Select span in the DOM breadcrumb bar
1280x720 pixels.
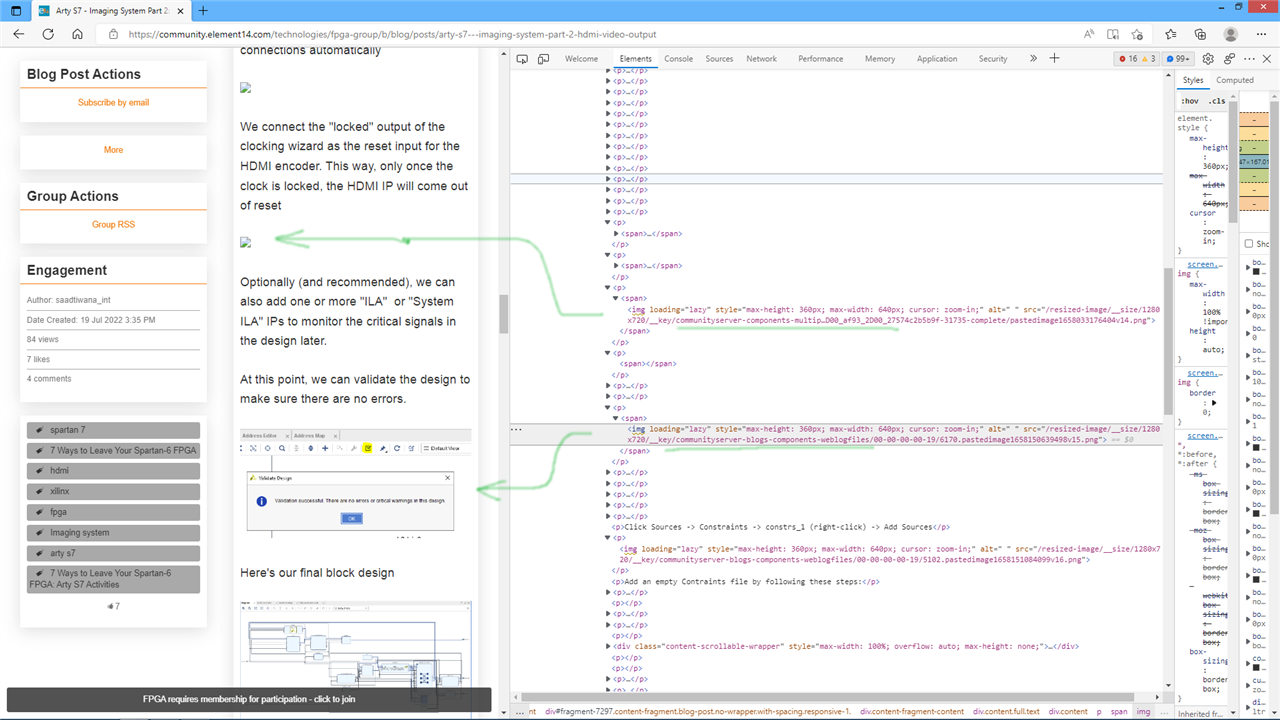tap(1119, 711)
